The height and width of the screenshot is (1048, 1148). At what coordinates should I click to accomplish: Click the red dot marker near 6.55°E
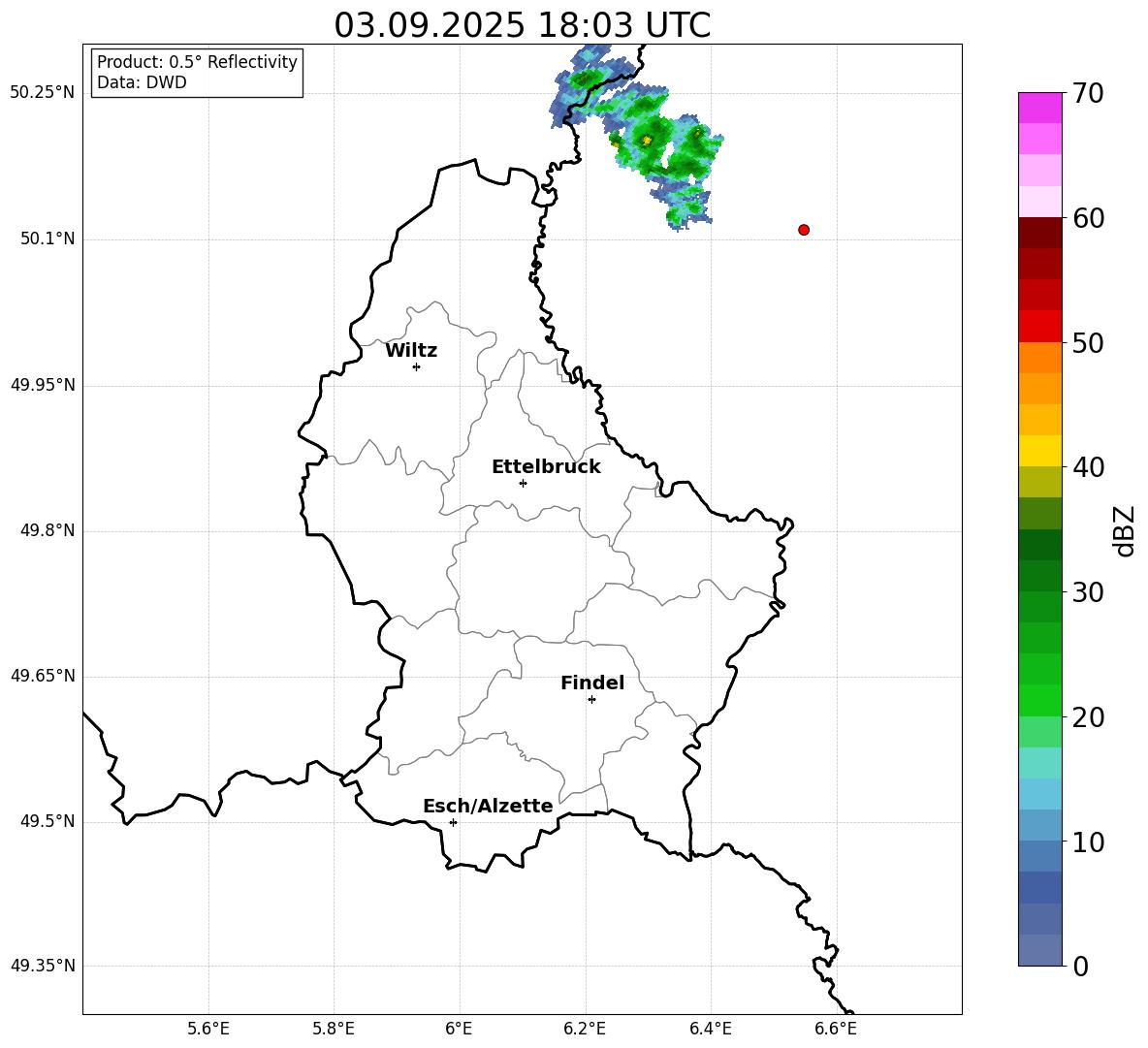804,230
